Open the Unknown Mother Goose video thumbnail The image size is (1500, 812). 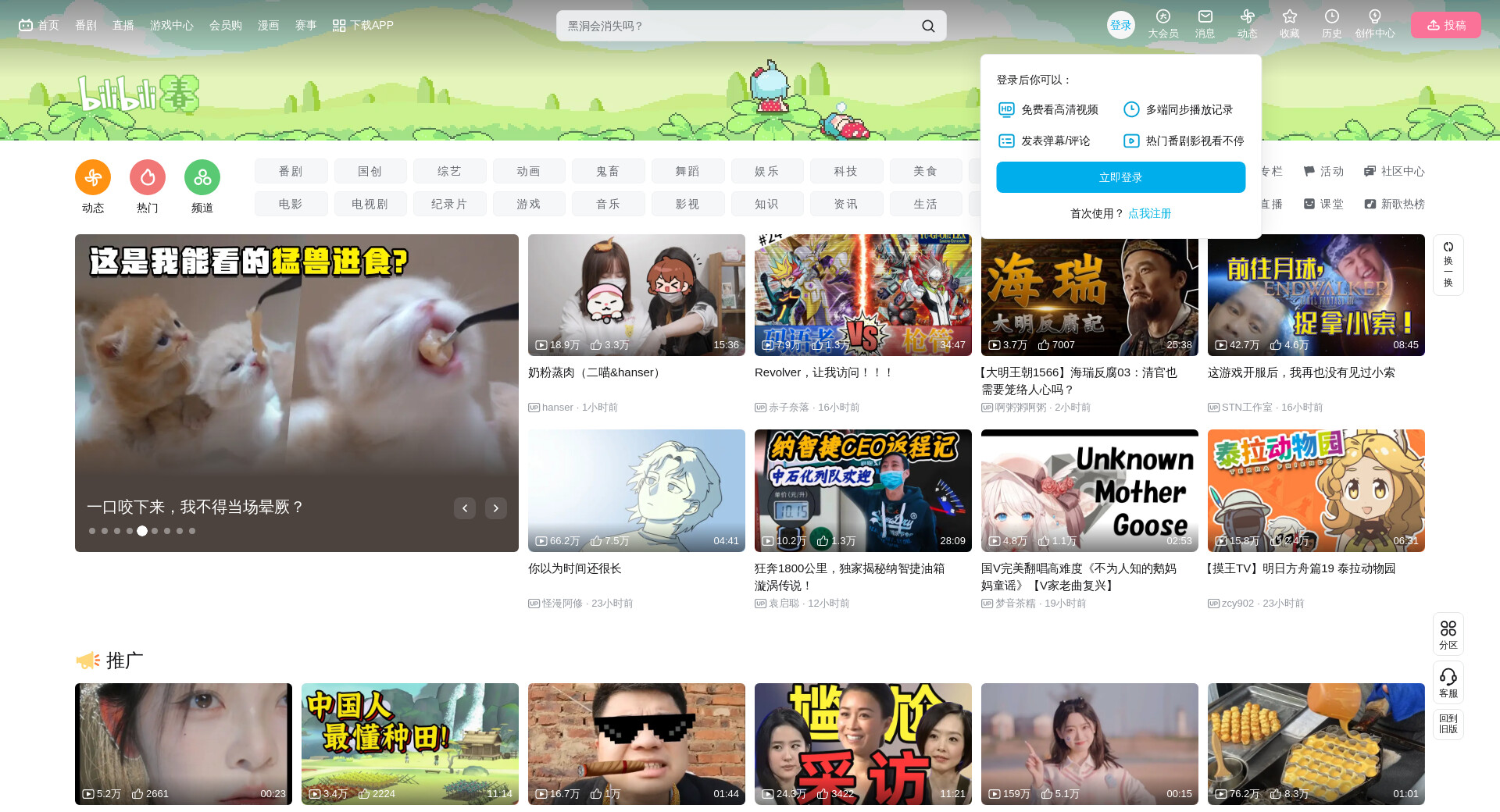[x=1090, y=490]
